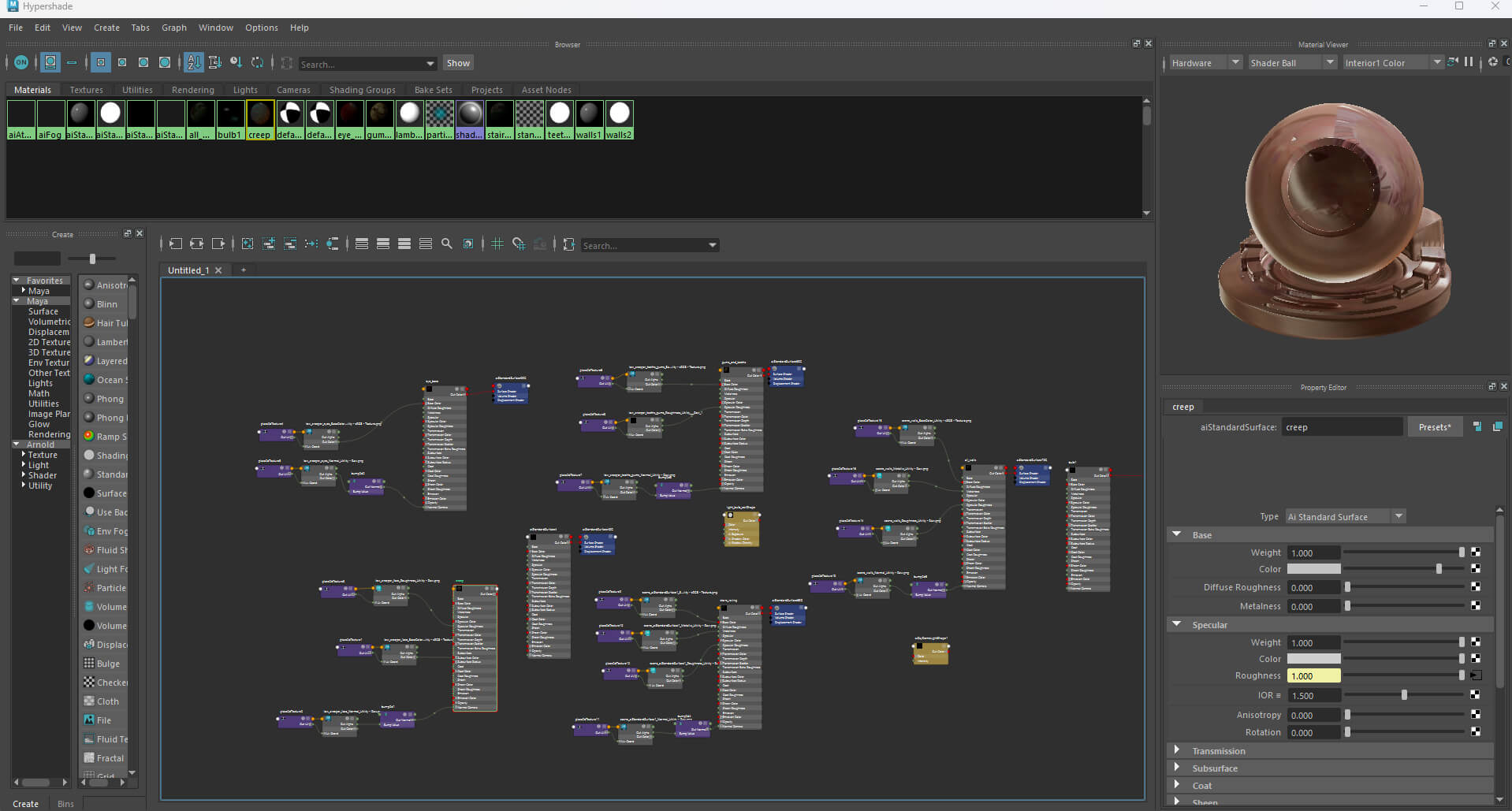Open the Hardware renderer dropdown
1512x811 pixels.
click(1205, 62)
